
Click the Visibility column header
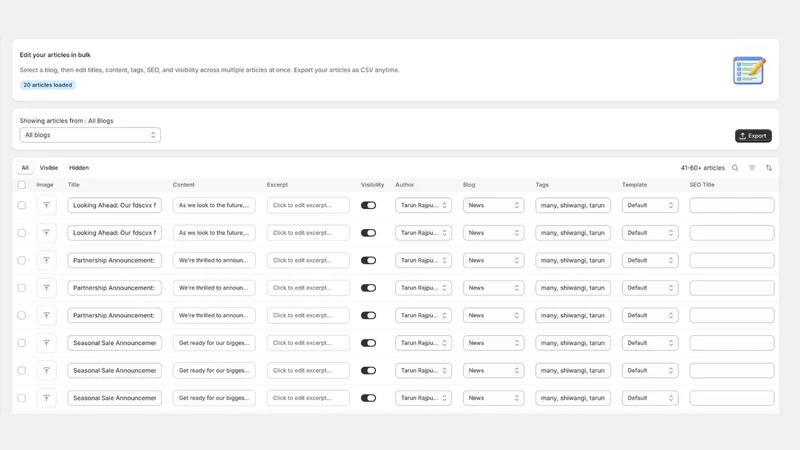(x=372, y=185)
